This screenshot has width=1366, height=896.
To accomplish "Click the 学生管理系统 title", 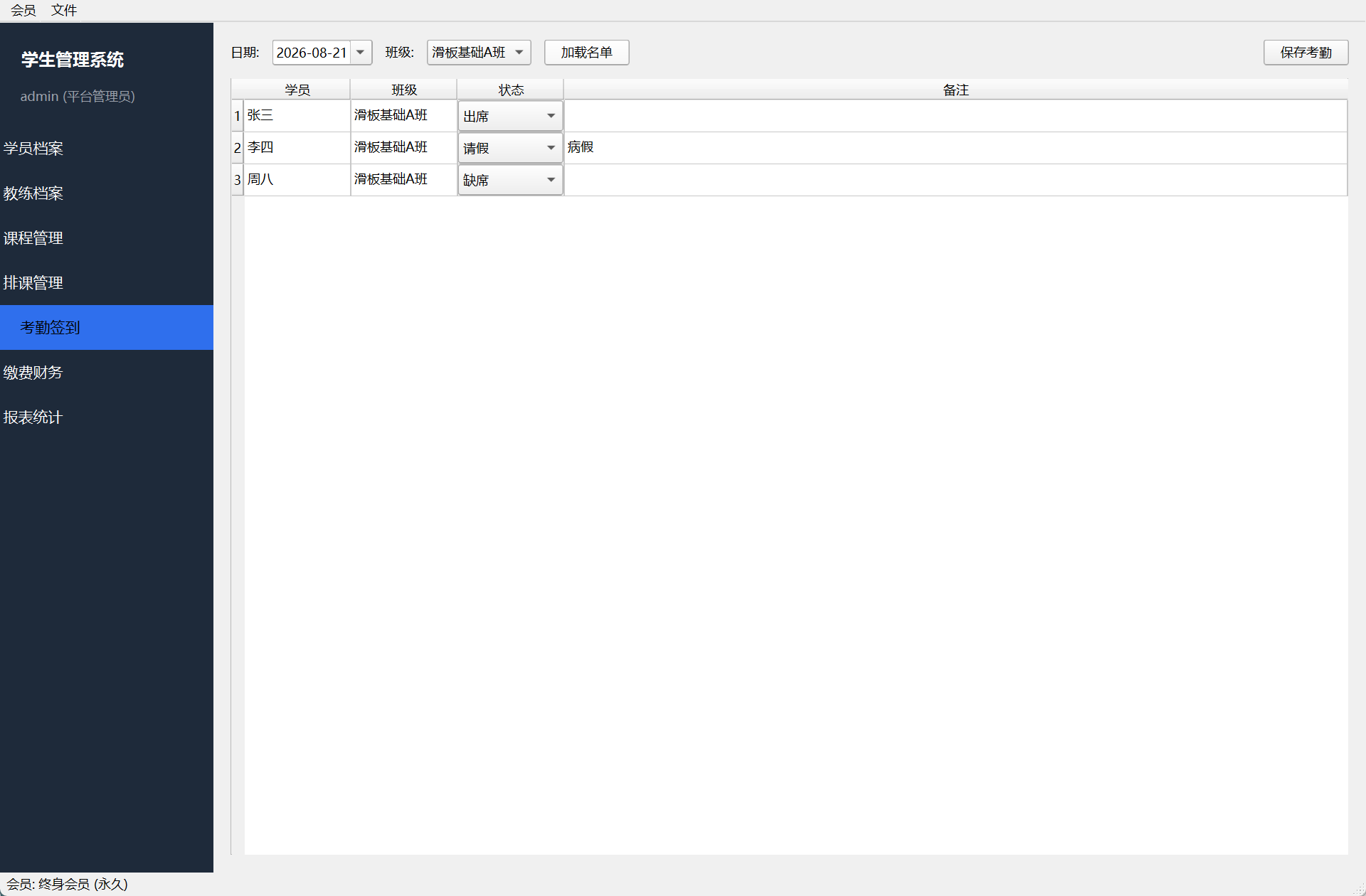I will [x=73, y=60].
